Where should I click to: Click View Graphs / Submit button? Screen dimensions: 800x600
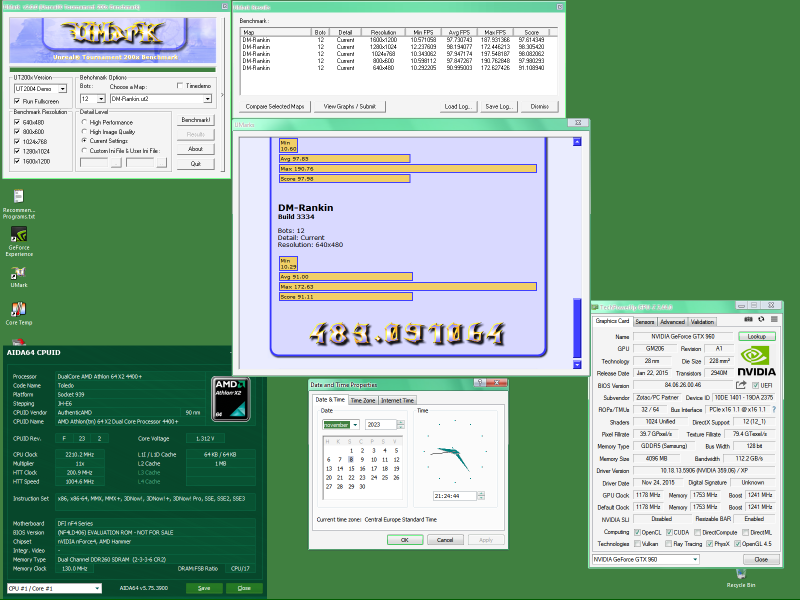(x=349, y=107)
